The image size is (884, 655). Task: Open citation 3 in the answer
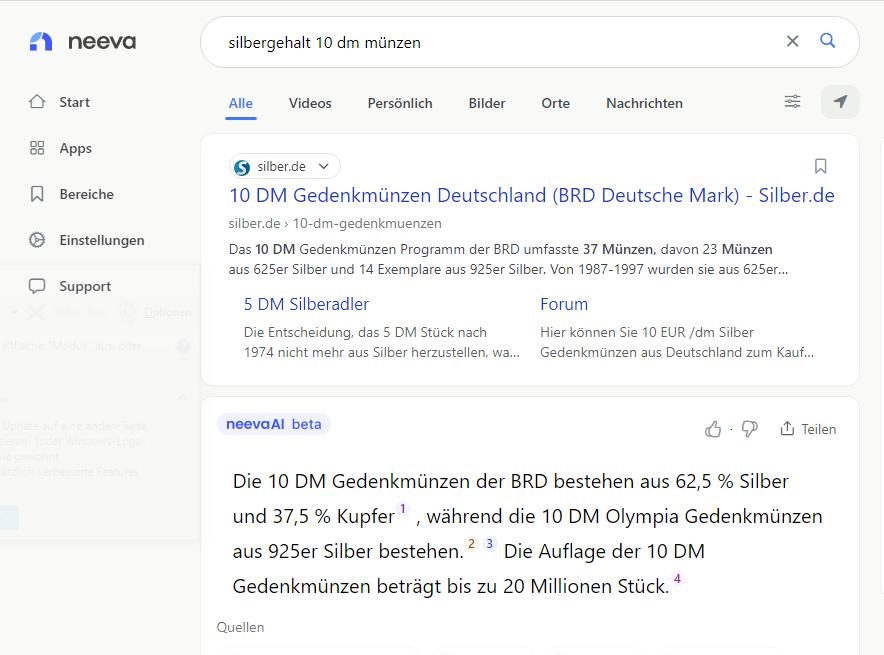[489, 544]
